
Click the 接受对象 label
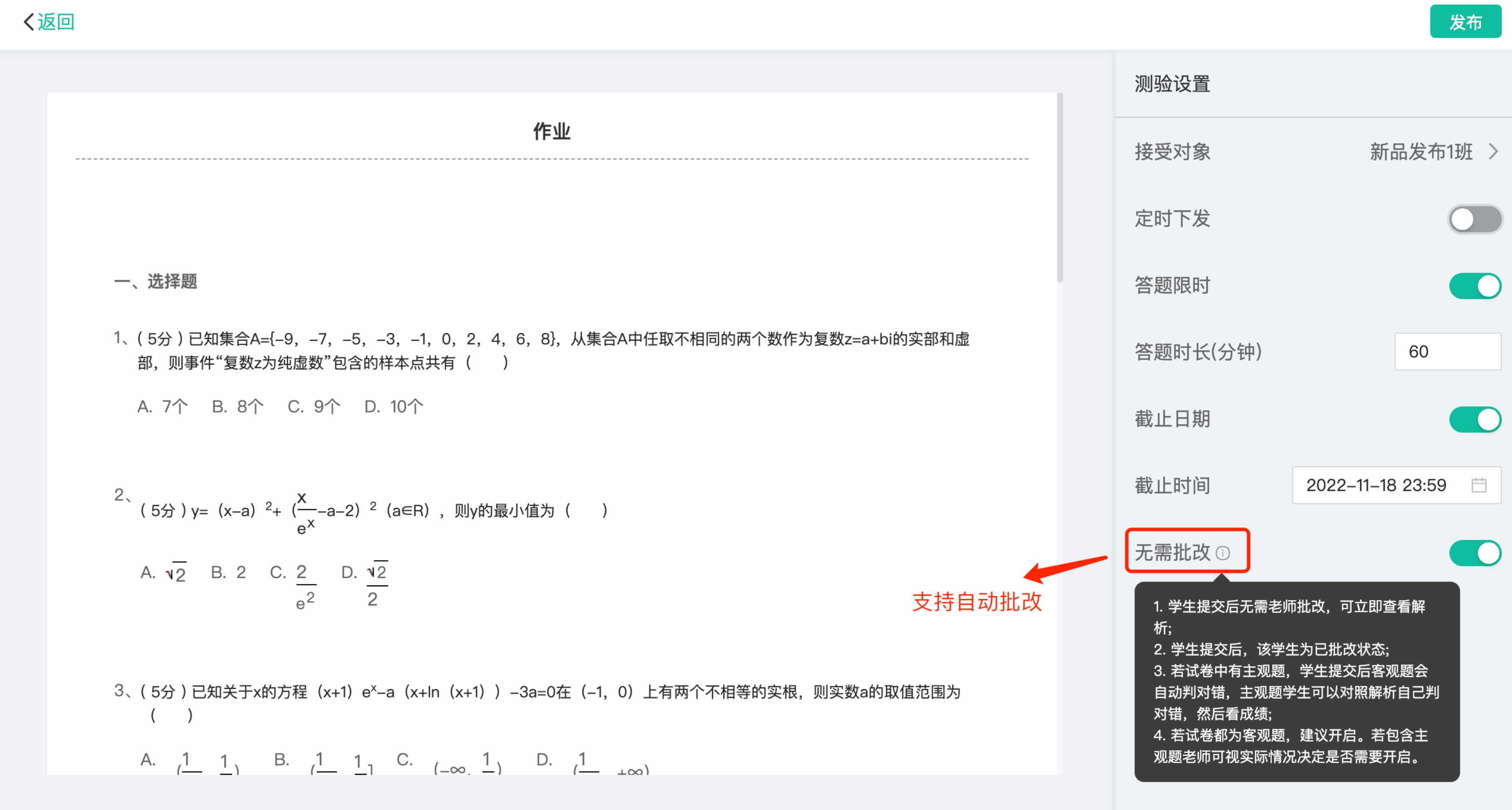(1172, 152)
